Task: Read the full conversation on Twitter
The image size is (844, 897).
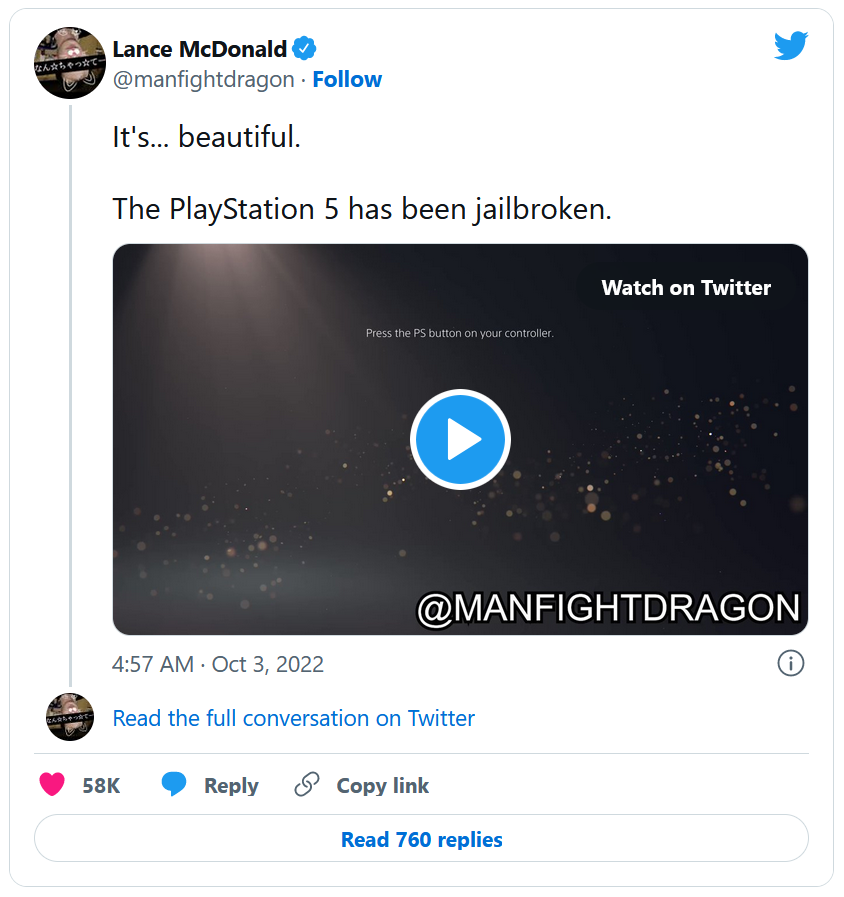Action: (x=293, y=718)
